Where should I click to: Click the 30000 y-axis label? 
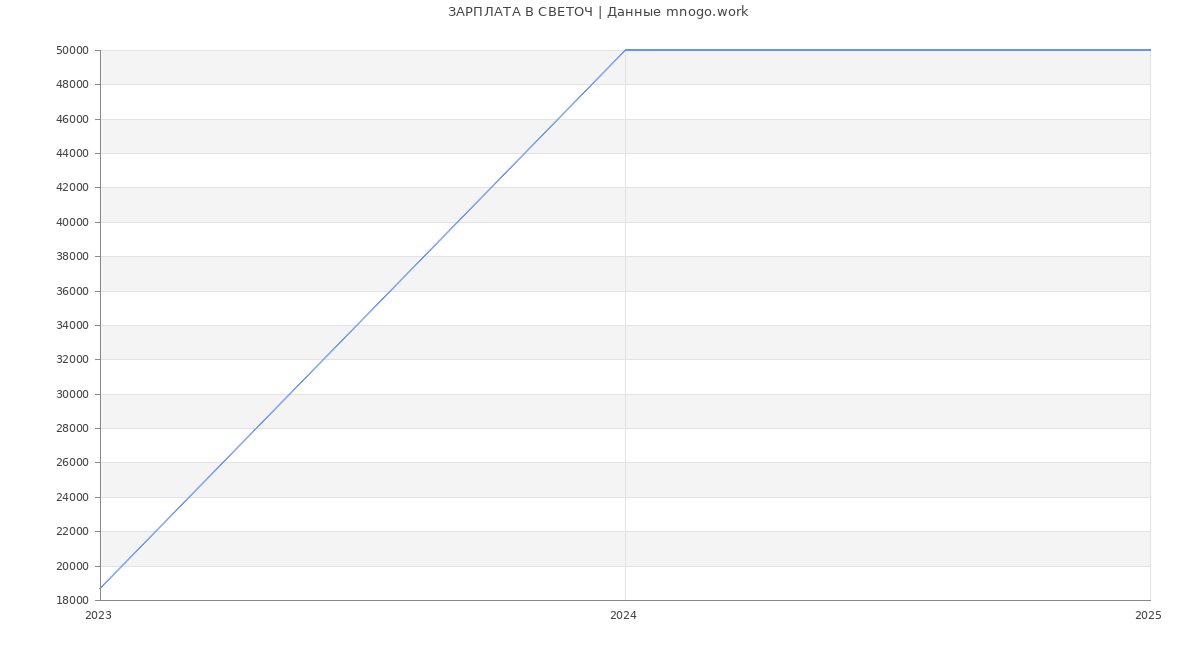point(72,395)
